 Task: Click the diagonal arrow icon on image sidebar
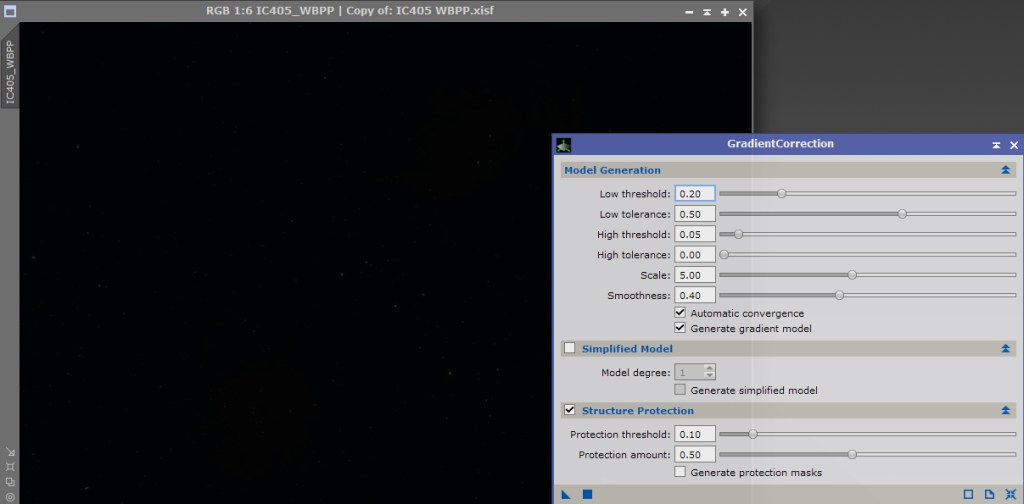pyautogui.click(x=9, y=451)
